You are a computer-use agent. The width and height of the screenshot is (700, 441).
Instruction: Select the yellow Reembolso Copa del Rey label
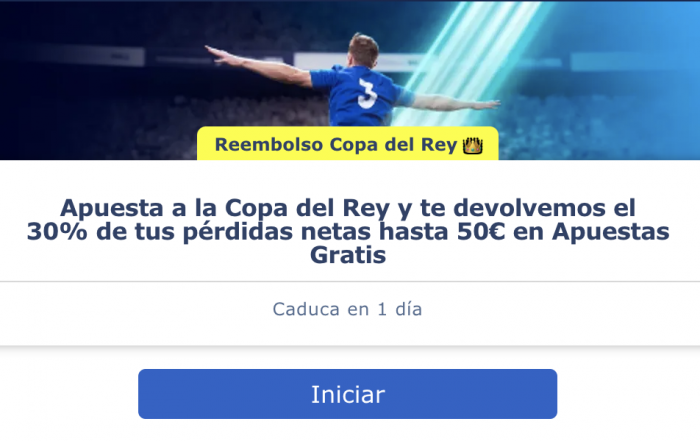click(x=348, y=143)
